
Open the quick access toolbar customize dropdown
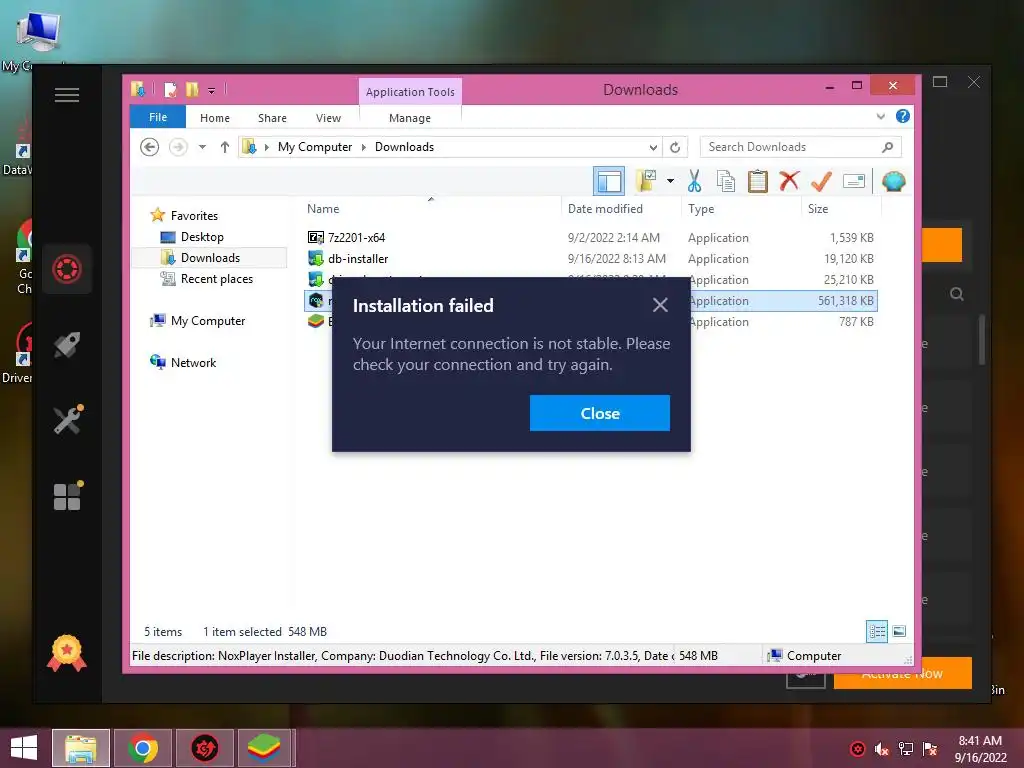pyautogui.click(x=212, y=90)
